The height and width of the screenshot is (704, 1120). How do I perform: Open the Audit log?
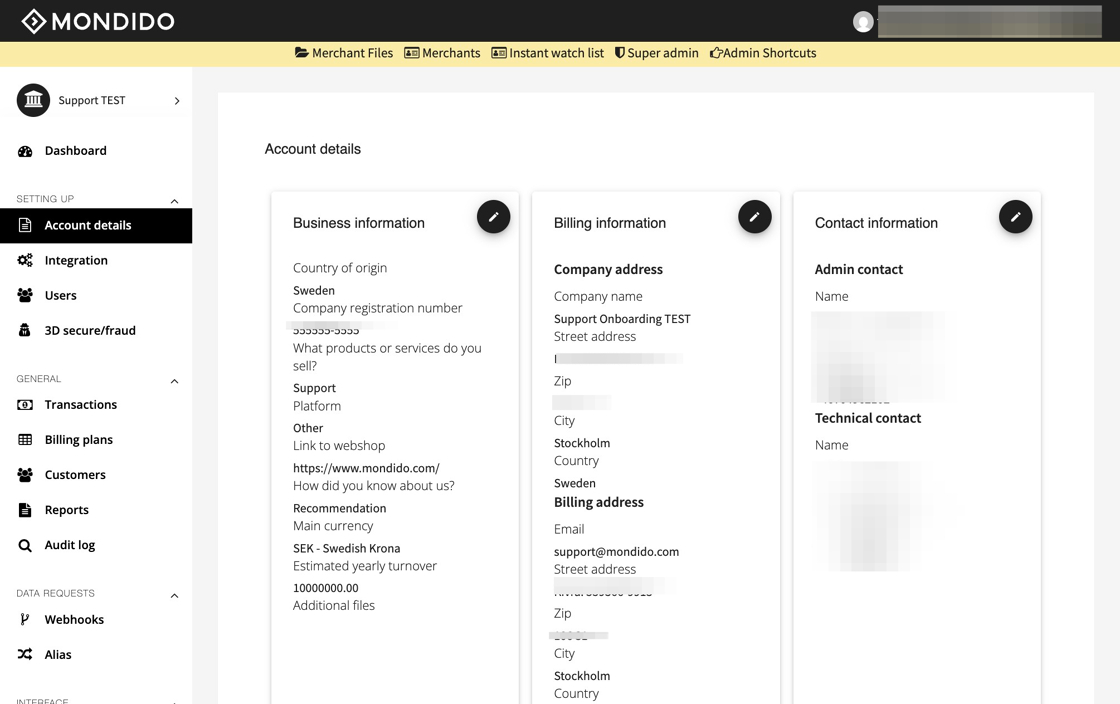[x=69, y=545]
